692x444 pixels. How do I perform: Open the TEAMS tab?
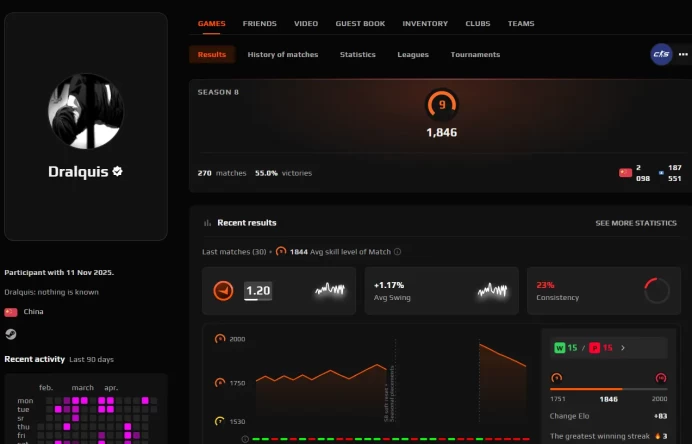point(521,24)
